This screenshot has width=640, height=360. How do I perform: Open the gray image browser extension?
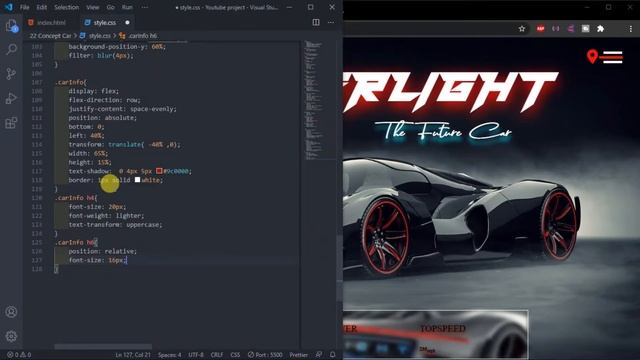pos(585,29)
